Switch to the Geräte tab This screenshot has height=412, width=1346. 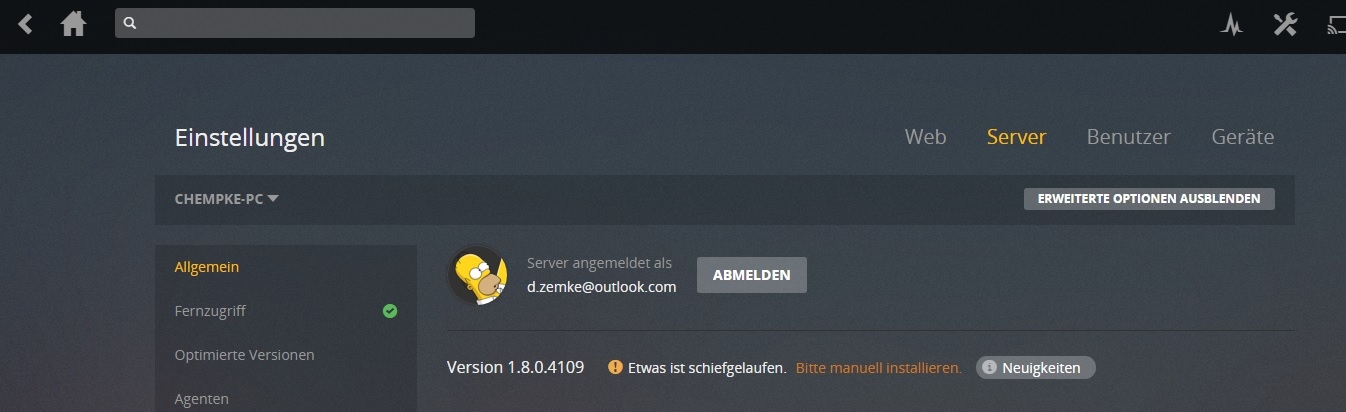tap(1242, 137)
